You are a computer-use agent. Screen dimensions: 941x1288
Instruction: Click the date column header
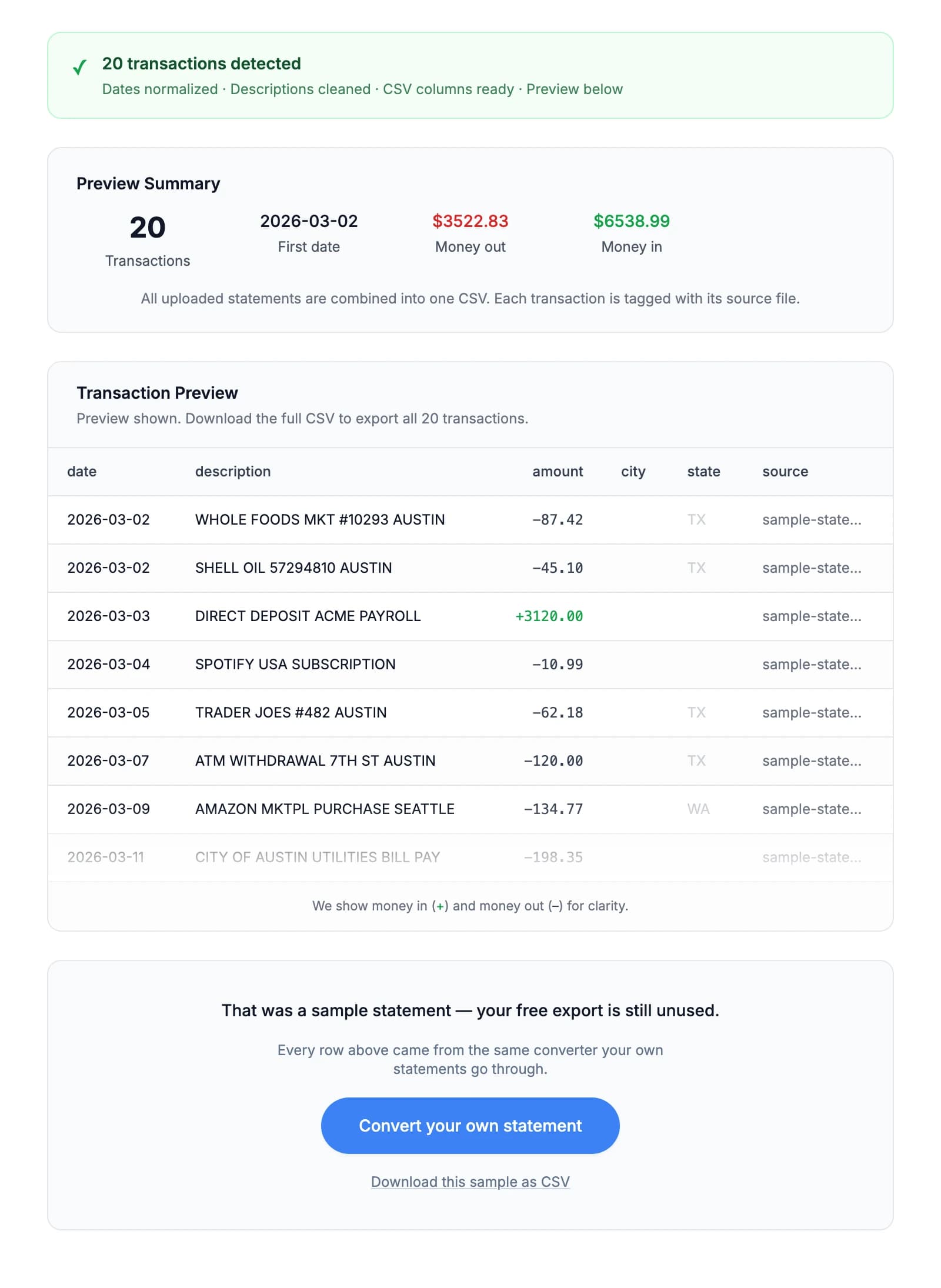82,471
